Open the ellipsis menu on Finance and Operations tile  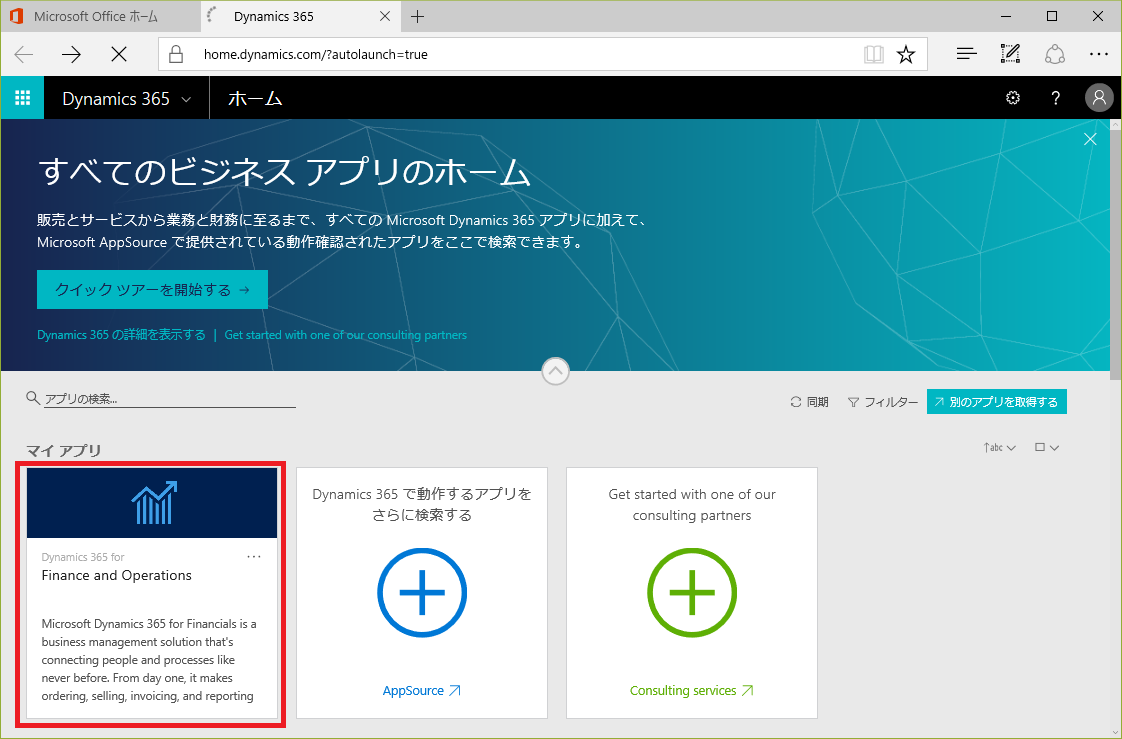pyautogui.click(x=254, y=557)
